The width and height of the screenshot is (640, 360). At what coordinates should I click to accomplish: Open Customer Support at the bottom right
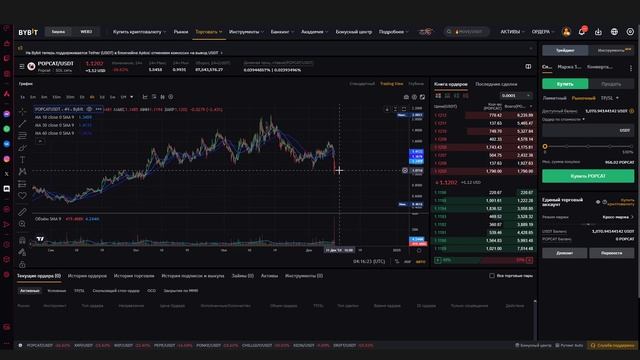(x=612, y=346)
